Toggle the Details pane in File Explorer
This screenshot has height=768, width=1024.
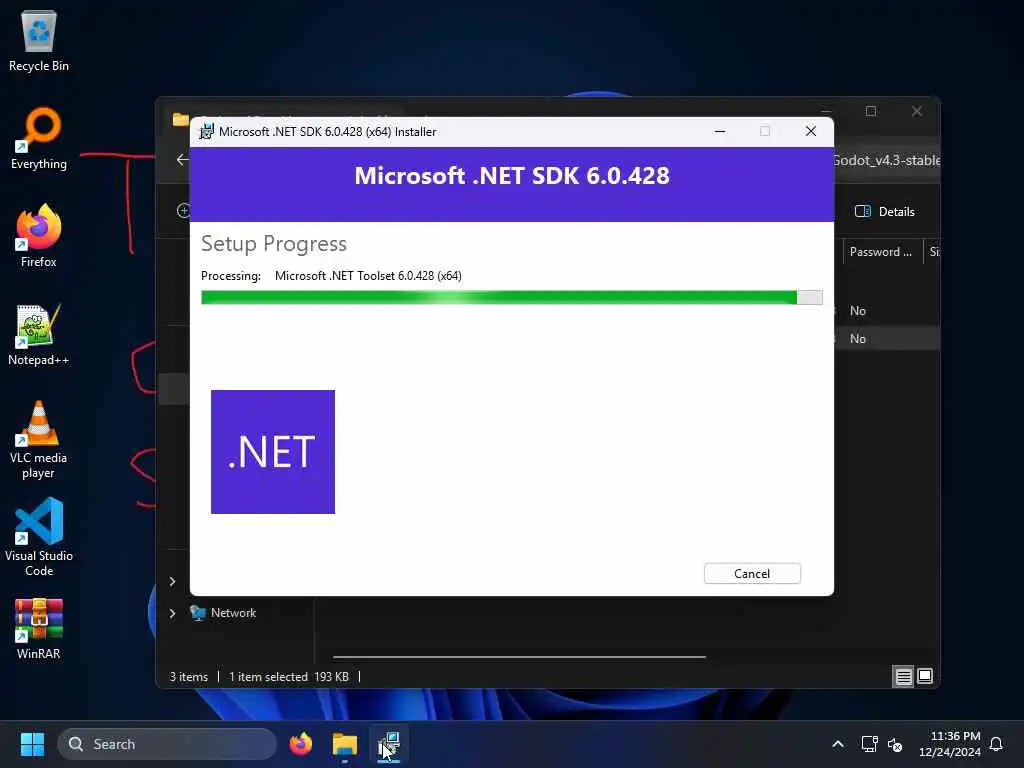click(x=886, y=212)
